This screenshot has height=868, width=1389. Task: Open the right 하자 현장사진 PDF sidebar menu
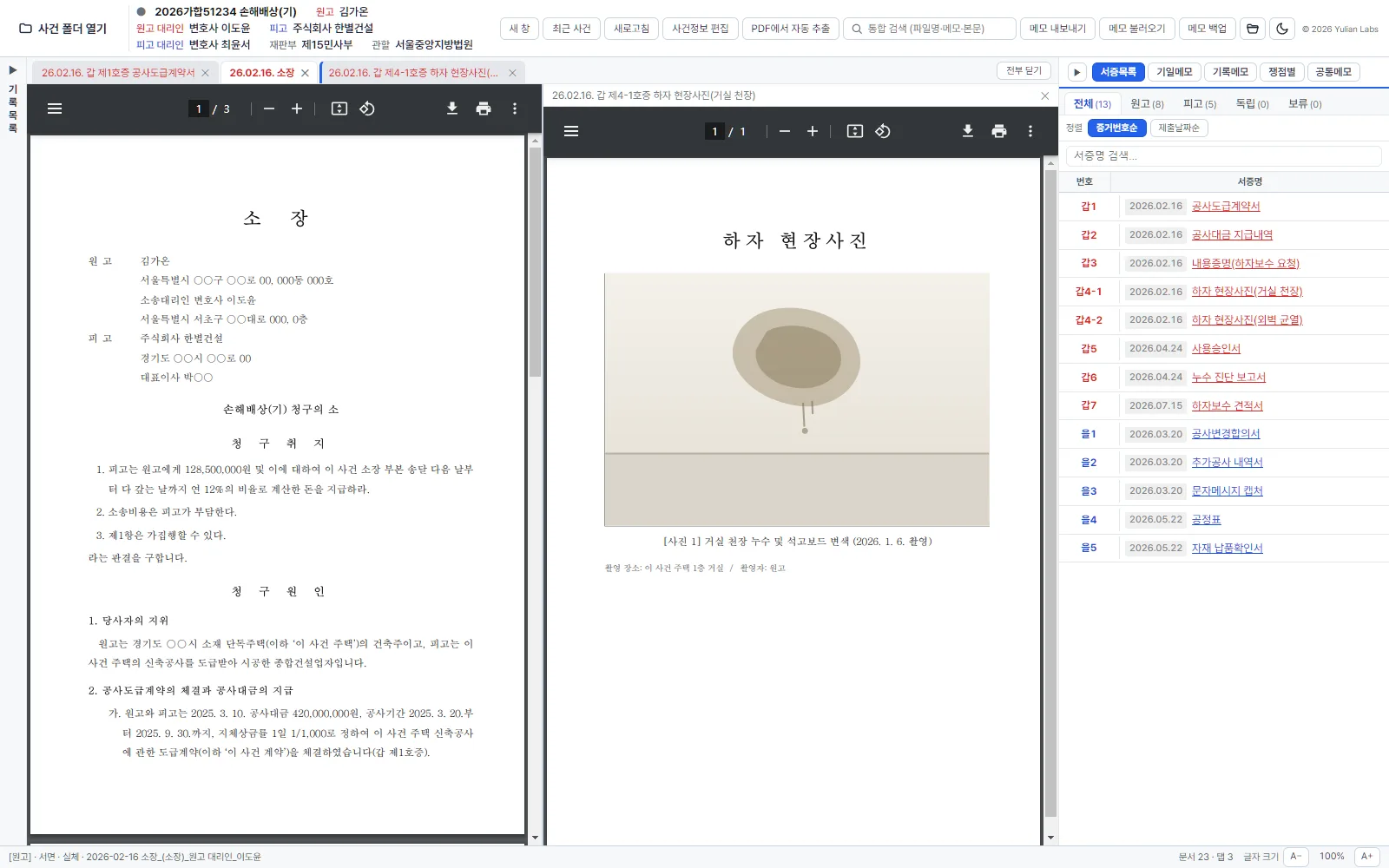click(571, 131)
